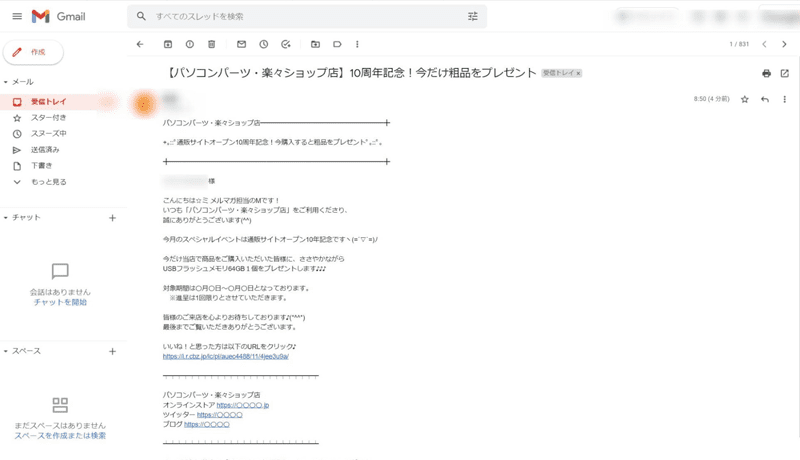800x460 pixels.
Task: Create new space plus icon
Action: point(112,351)
